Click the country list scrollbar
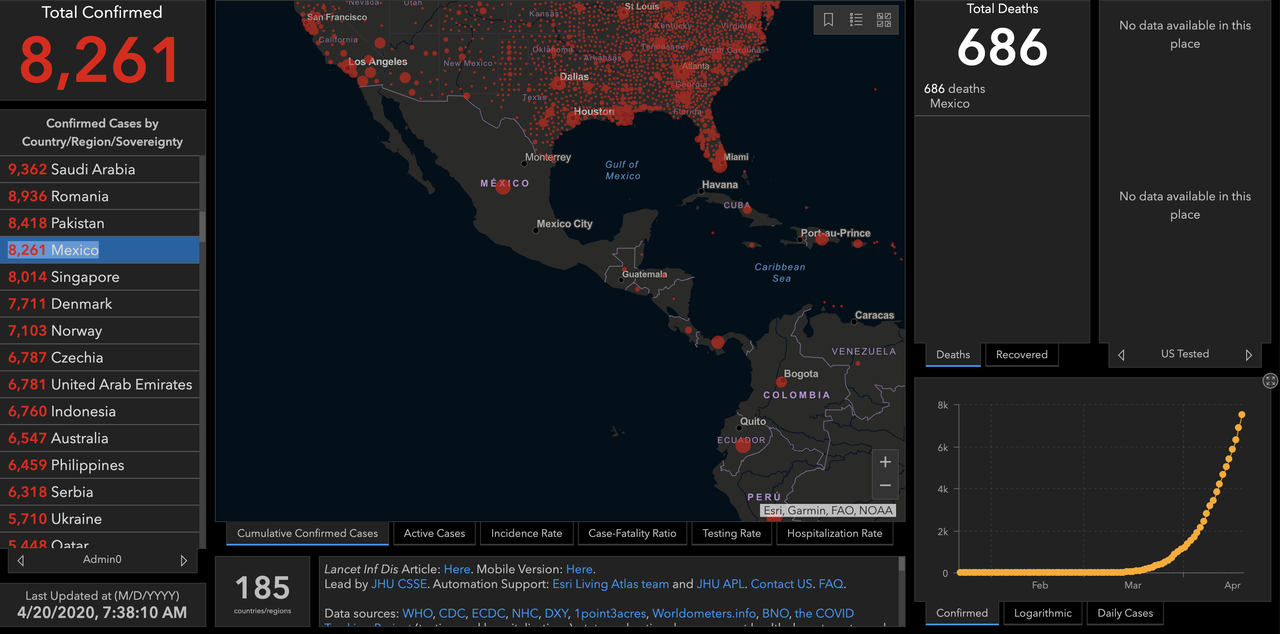 pyautogui.click(x=203, y=225)
